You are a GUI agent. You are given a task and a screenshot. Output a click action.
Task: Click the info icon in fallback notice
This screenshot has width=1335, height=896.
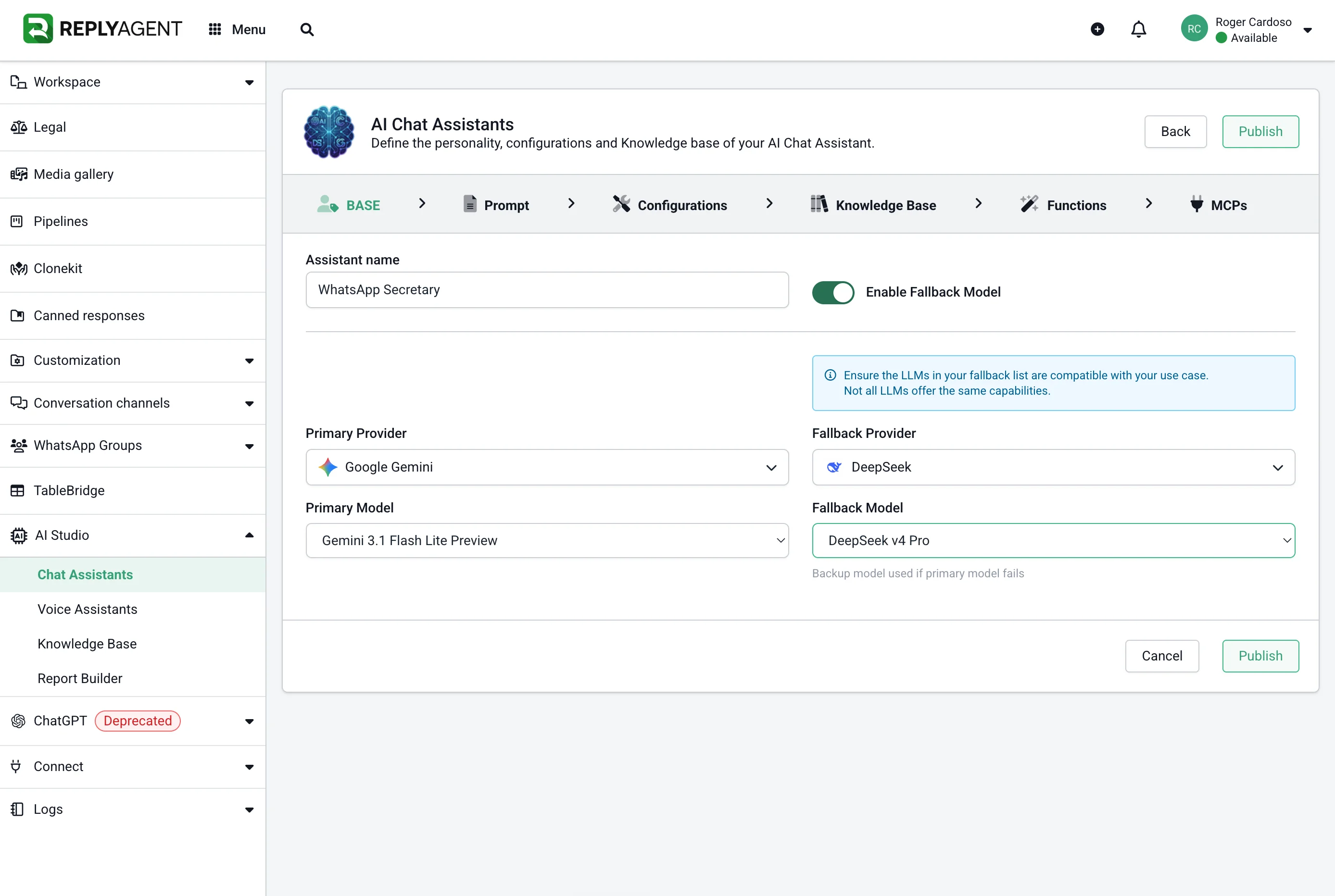830,375
